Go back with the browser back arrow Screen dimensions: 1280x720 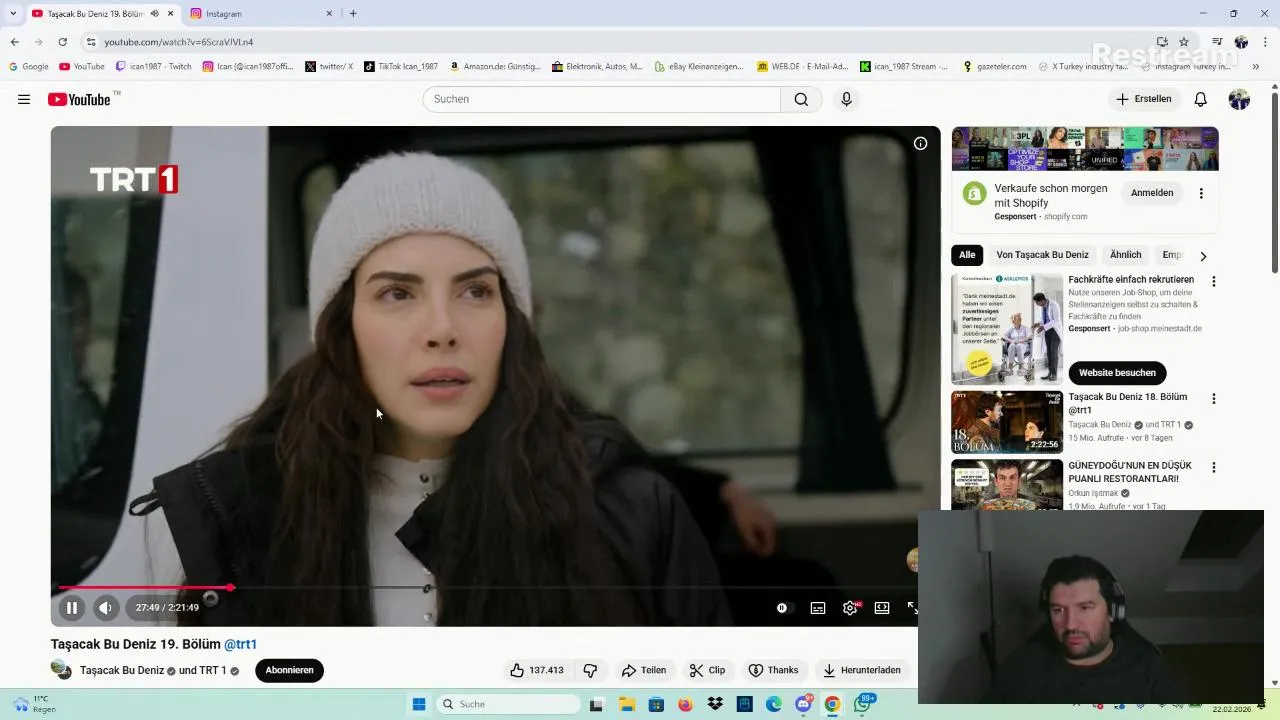pos(14,42)
